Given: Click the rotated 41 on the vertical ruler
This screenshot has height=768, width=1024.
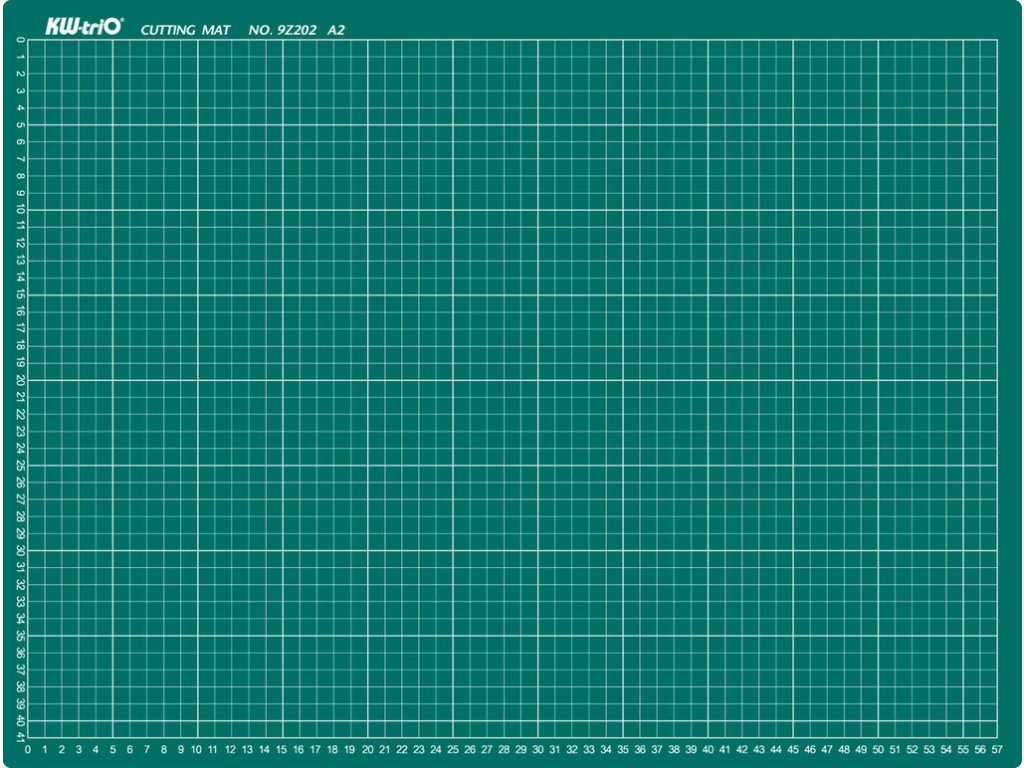Looking at the screenshot, I should tap(21, 737).
